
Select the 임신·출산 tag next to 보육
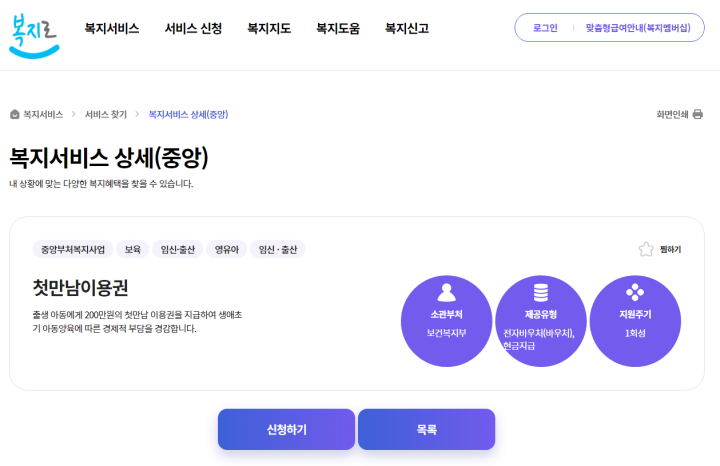tap(178, 249)
